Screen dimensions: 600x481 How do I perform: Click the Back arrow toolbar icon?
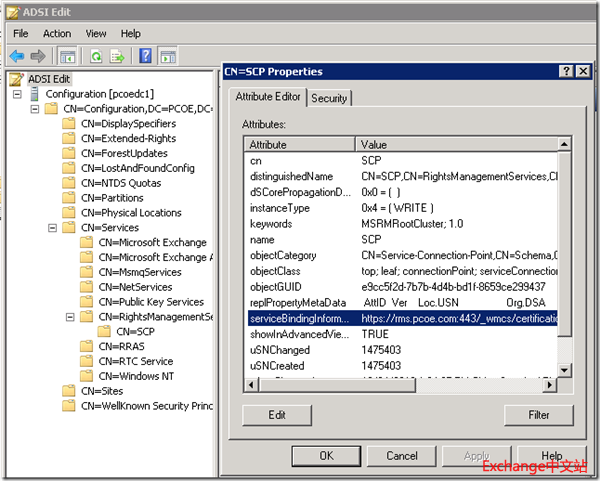pyautogui.click(x=17, y=56)
